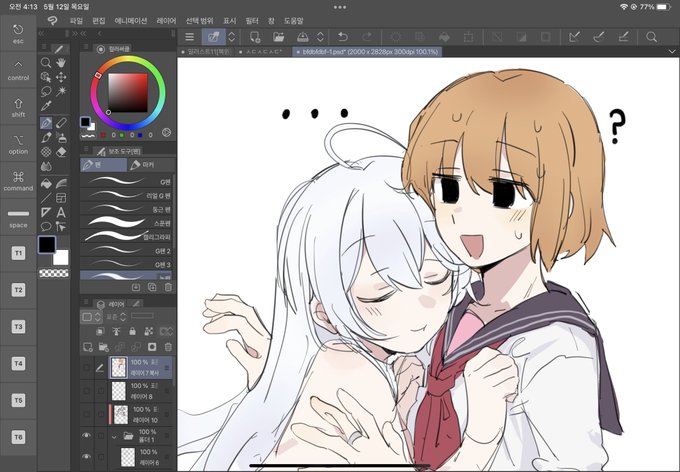Choose the 리얼 G 펜 sub tool
Viewport: 680px width, 472px height.
pyautogui.click(x=127, y=195)
